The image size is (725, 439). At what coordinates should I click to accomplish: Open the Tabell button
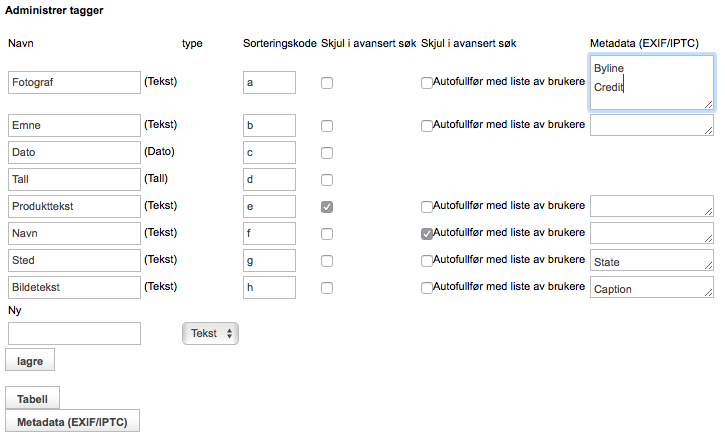click(x=33, y=398)
